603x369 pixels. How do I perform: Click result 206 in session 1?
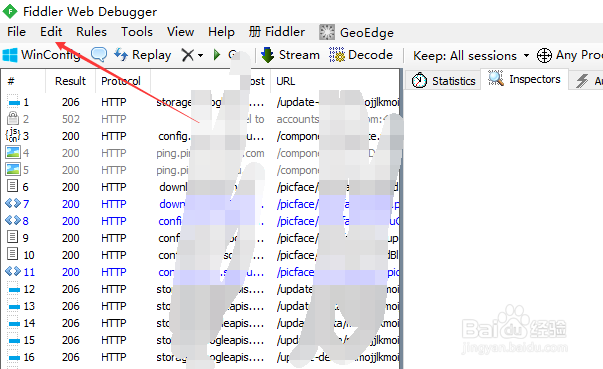71,102
